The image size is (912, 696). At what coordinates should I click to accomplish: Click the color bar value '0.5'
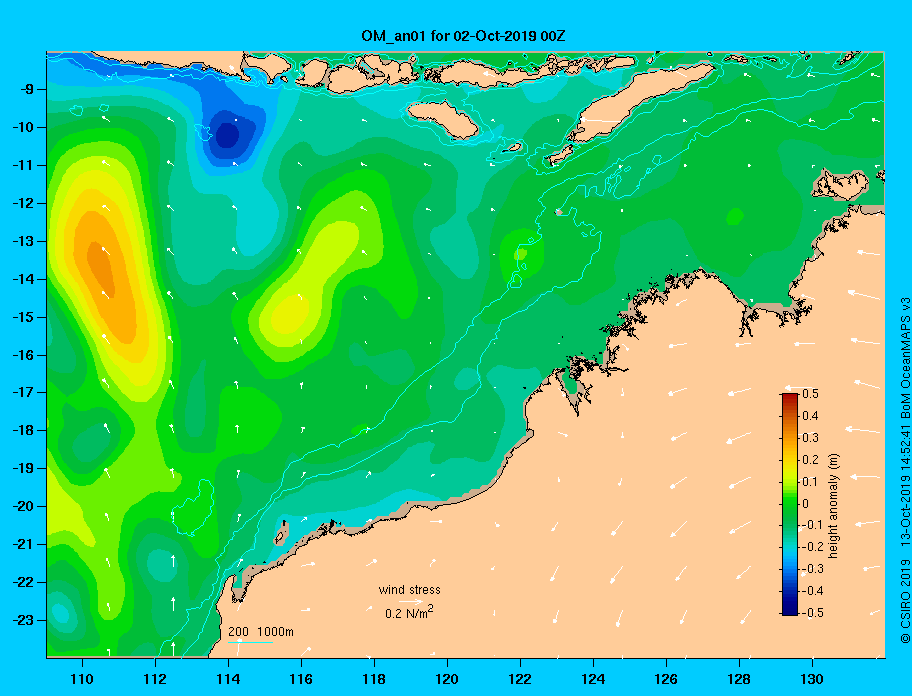pyautogui.click(x=810, y=394)
